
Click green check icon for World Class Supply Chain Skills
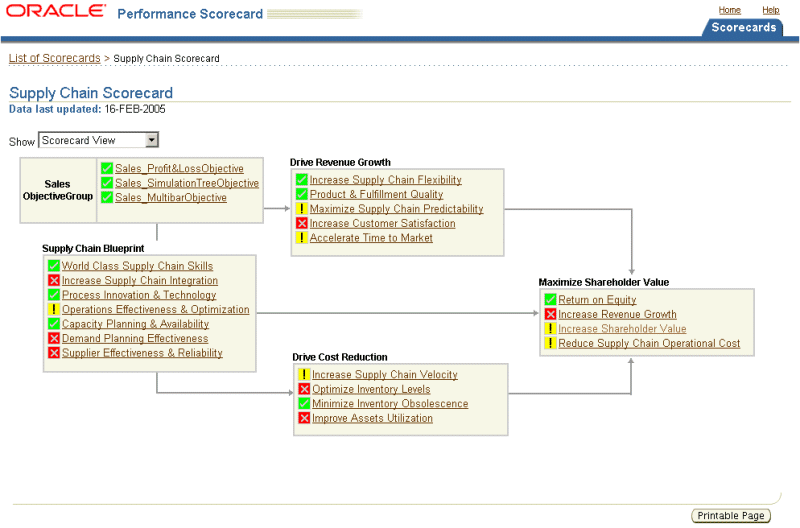pos(54,265)
